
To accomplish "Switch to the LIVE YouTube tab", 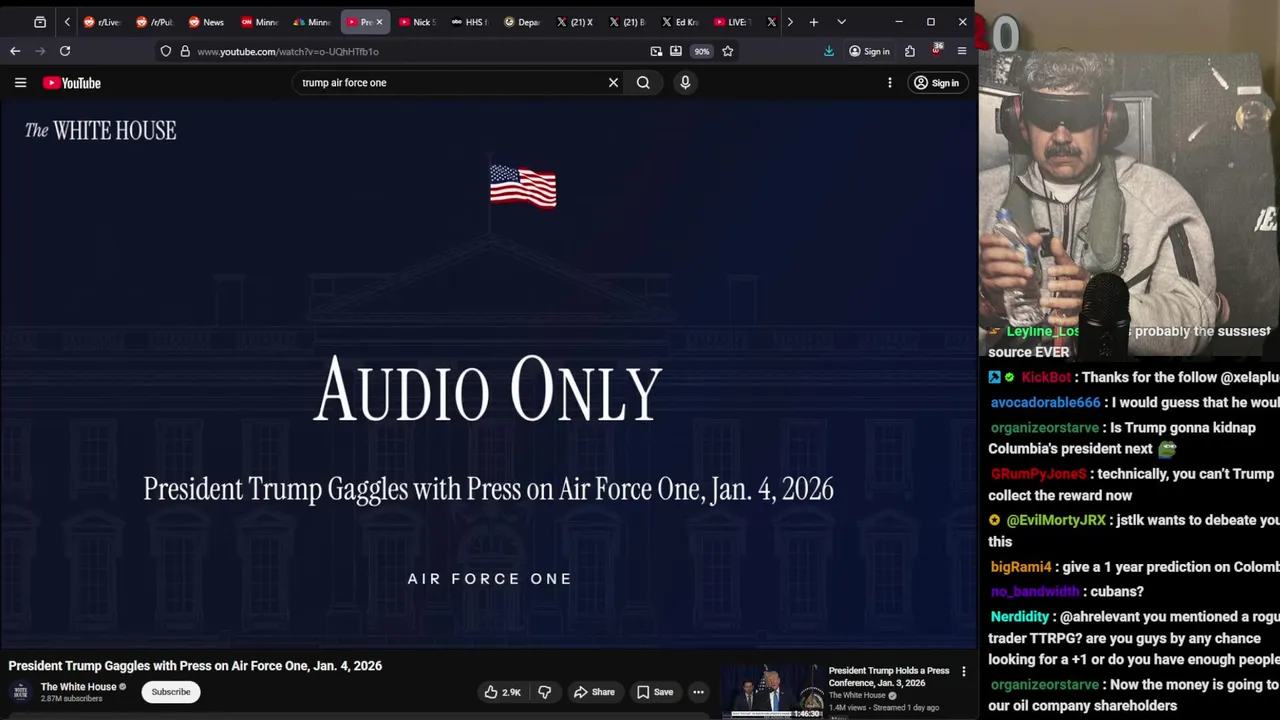I will 732,22.
